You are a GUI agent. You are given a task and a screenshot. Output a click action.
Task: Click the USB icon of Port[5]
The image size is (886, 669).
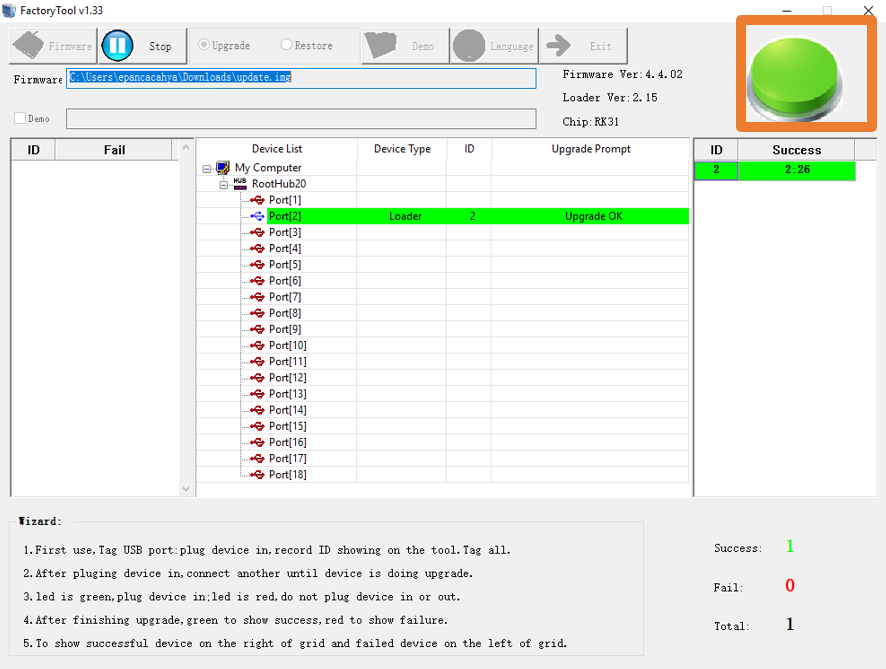tap(257, 264)
